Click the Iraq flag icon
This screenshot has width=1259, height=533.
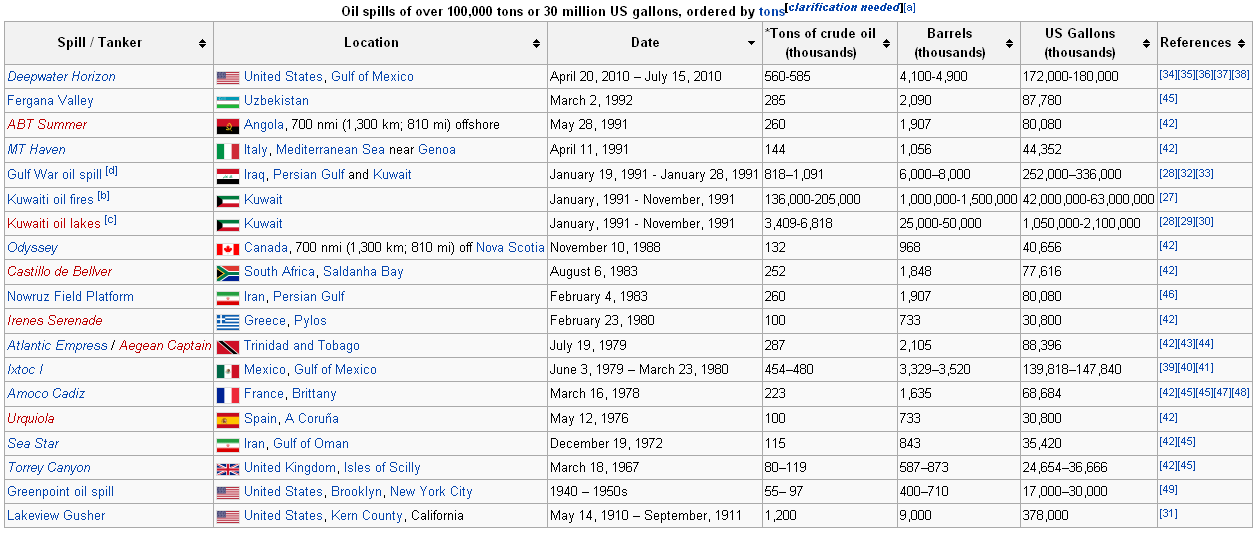[228, 175]
